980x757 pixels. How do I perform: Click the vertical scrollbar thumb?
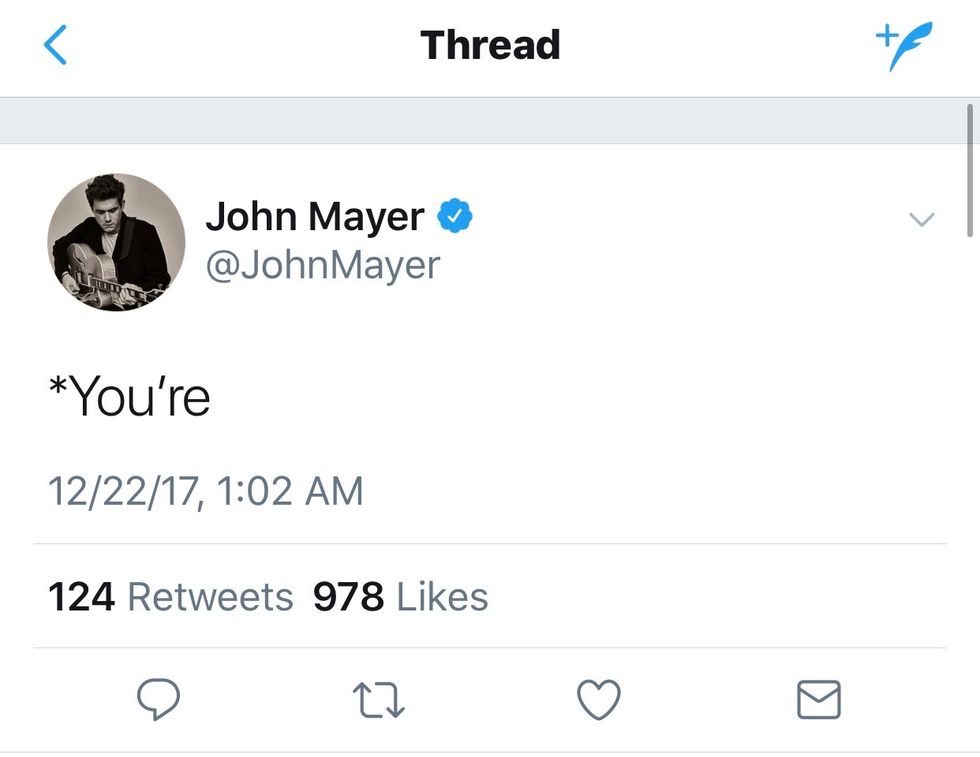[x=970, y=170]
